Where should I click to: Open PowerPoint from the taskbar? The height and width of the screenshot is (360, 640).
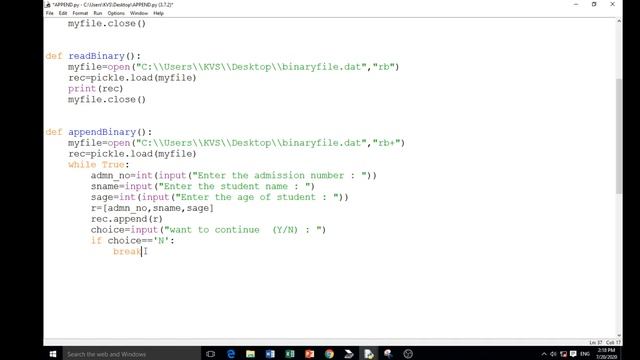[x=309, y=354]
